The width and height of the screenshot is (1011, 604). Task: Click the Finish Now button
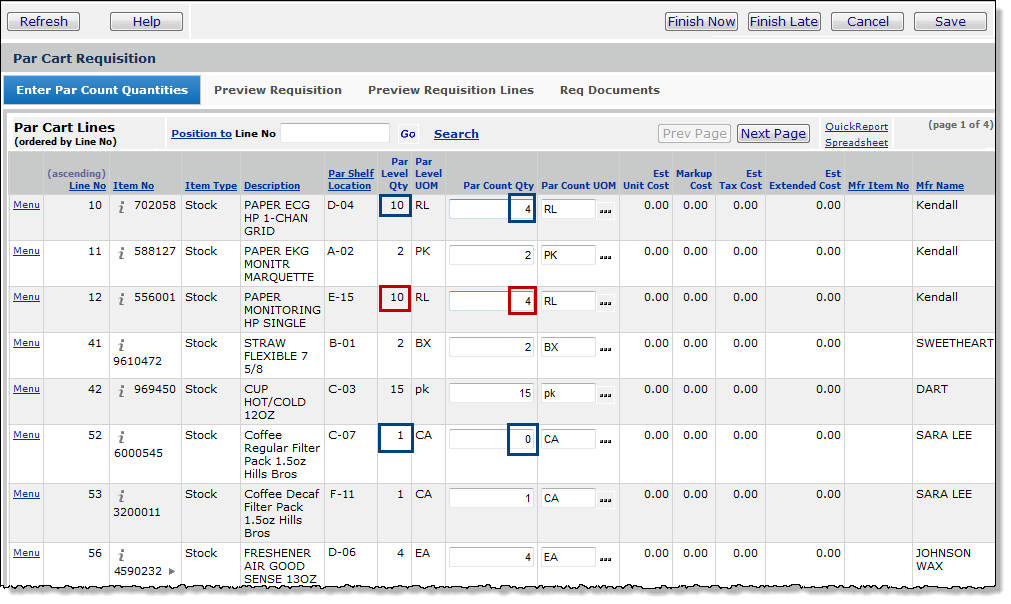pyautogui.click(x=701, y=22)
